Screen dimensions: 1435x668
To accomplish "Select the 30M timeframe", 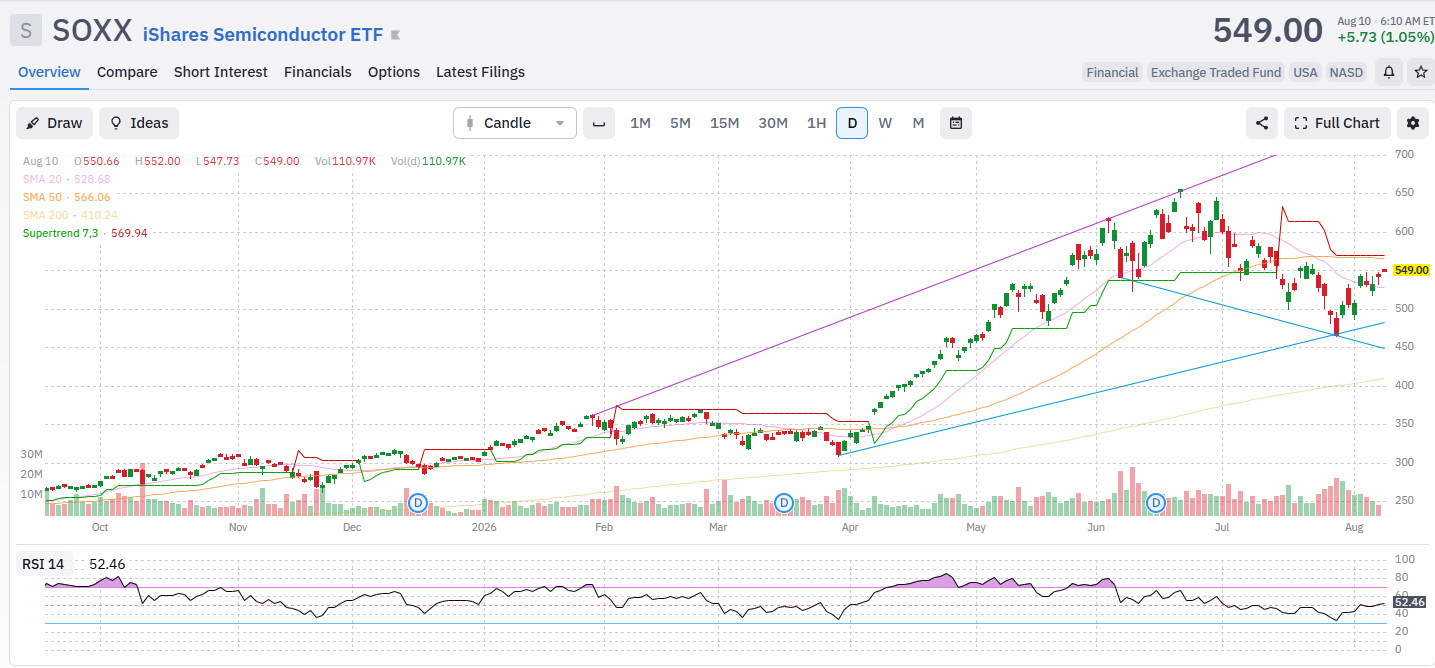I will click(773, 123).
